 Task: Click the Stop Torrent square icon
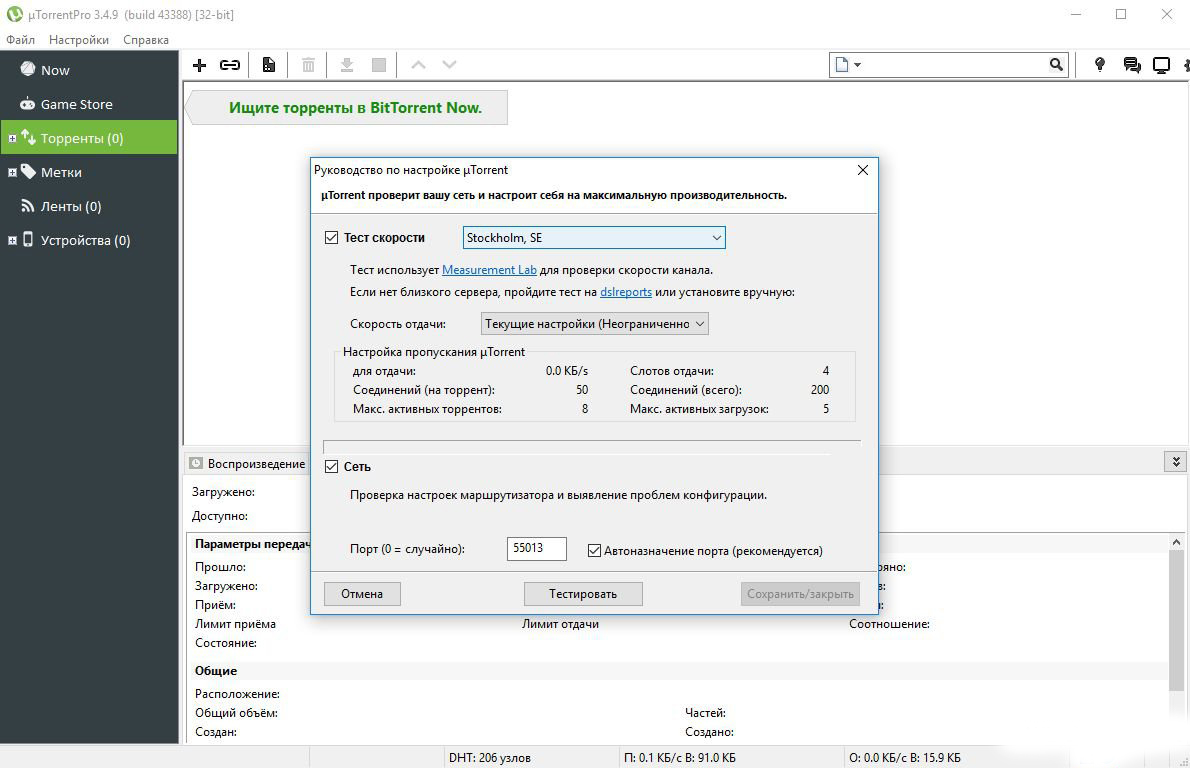379,65
